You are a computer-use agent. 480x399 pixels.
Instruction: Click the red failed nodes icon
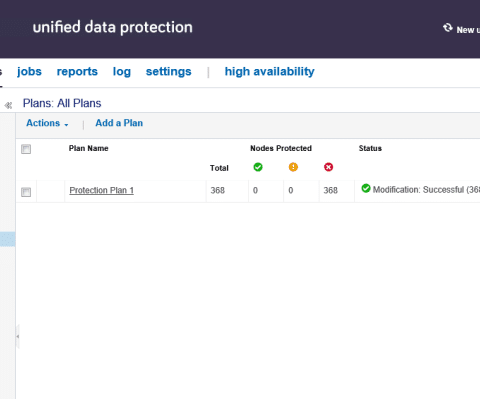pos(328,167)
